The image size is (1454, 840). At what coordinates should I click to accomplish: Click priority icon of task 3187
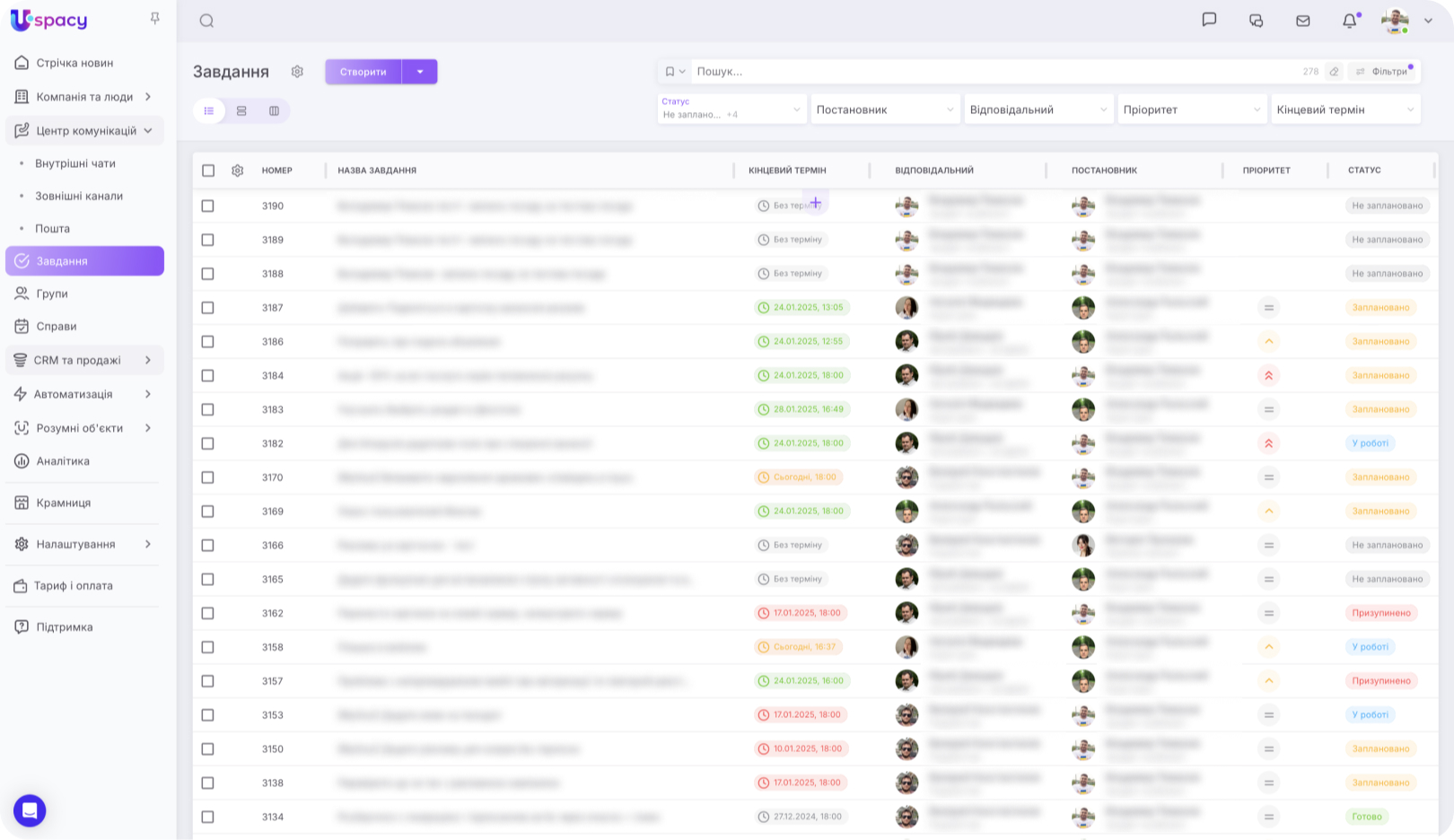point(1268,308)
